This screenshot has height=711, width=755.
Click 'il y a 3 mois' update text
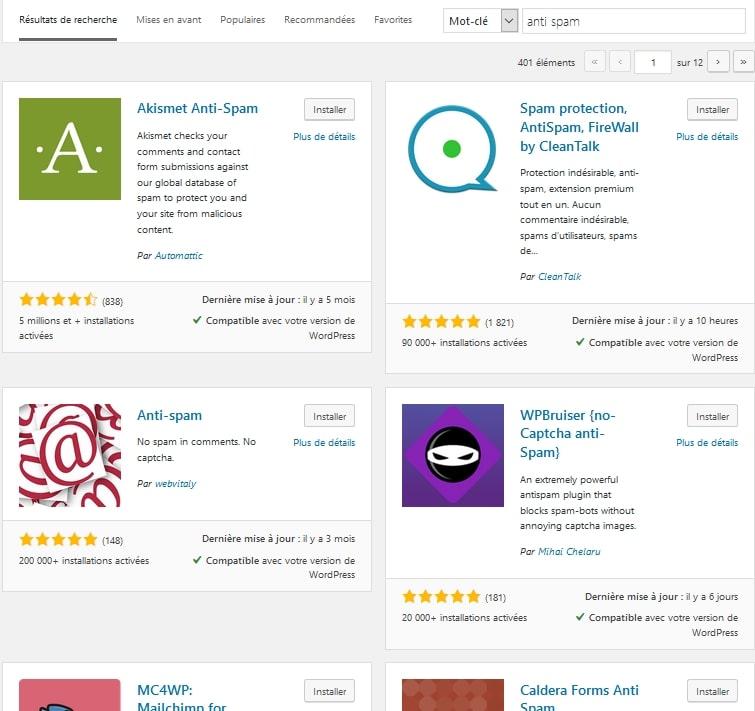tap(329, 539)
